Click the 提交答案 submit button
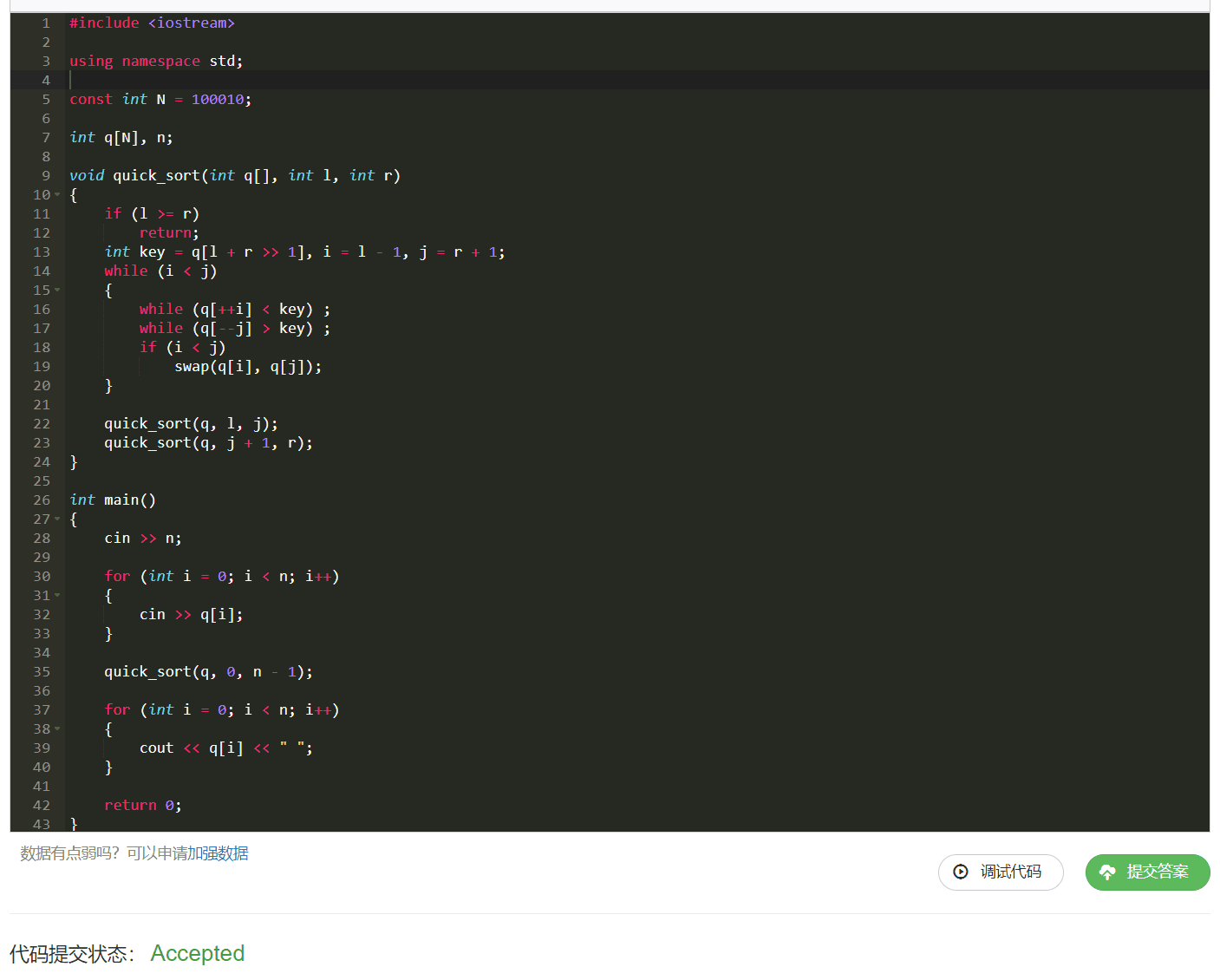 coord(1147,872)
